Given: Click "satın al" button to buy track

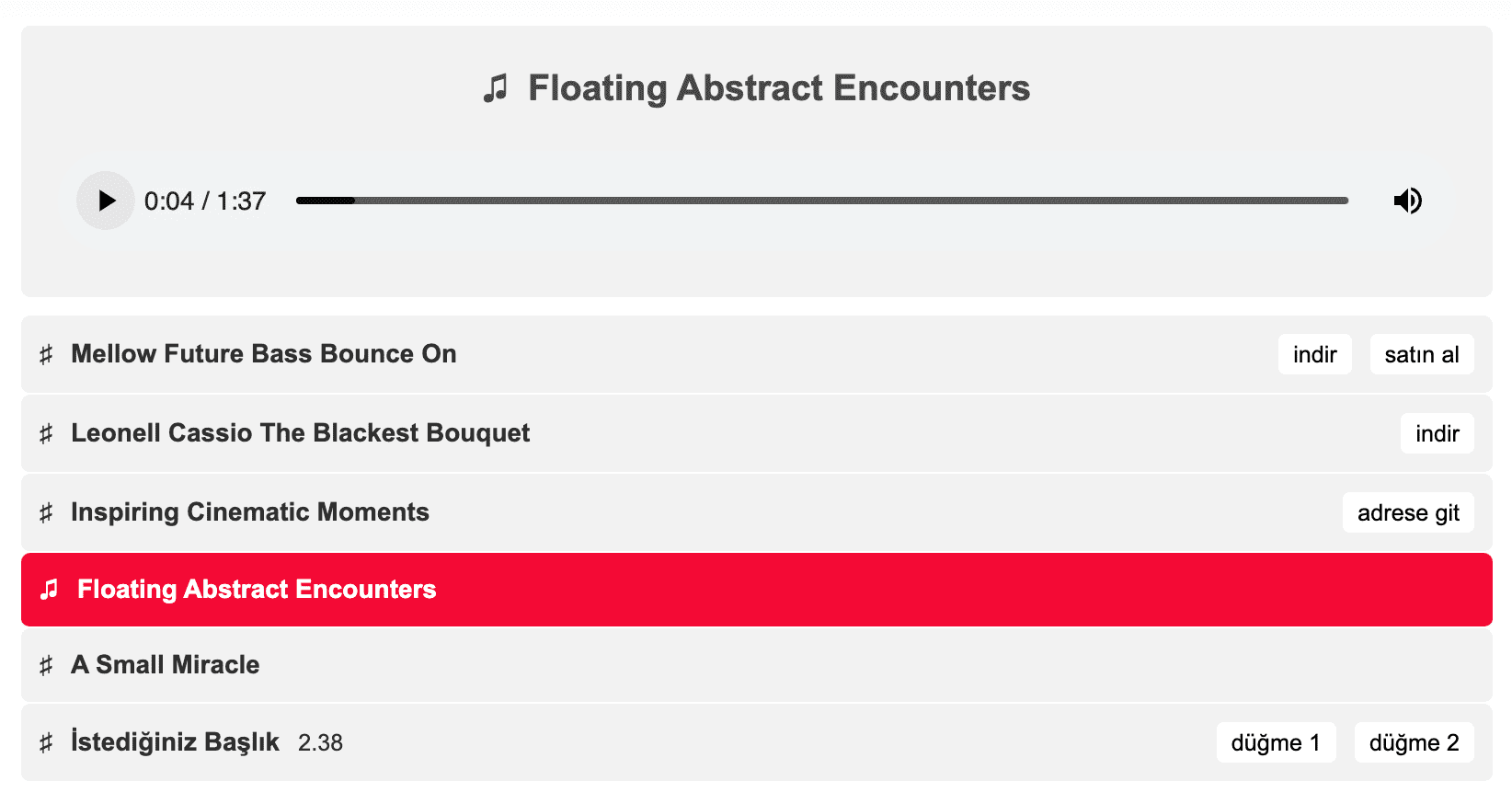Looking at the screenshot, I should pyautogui.click(x=1421, y=355).
